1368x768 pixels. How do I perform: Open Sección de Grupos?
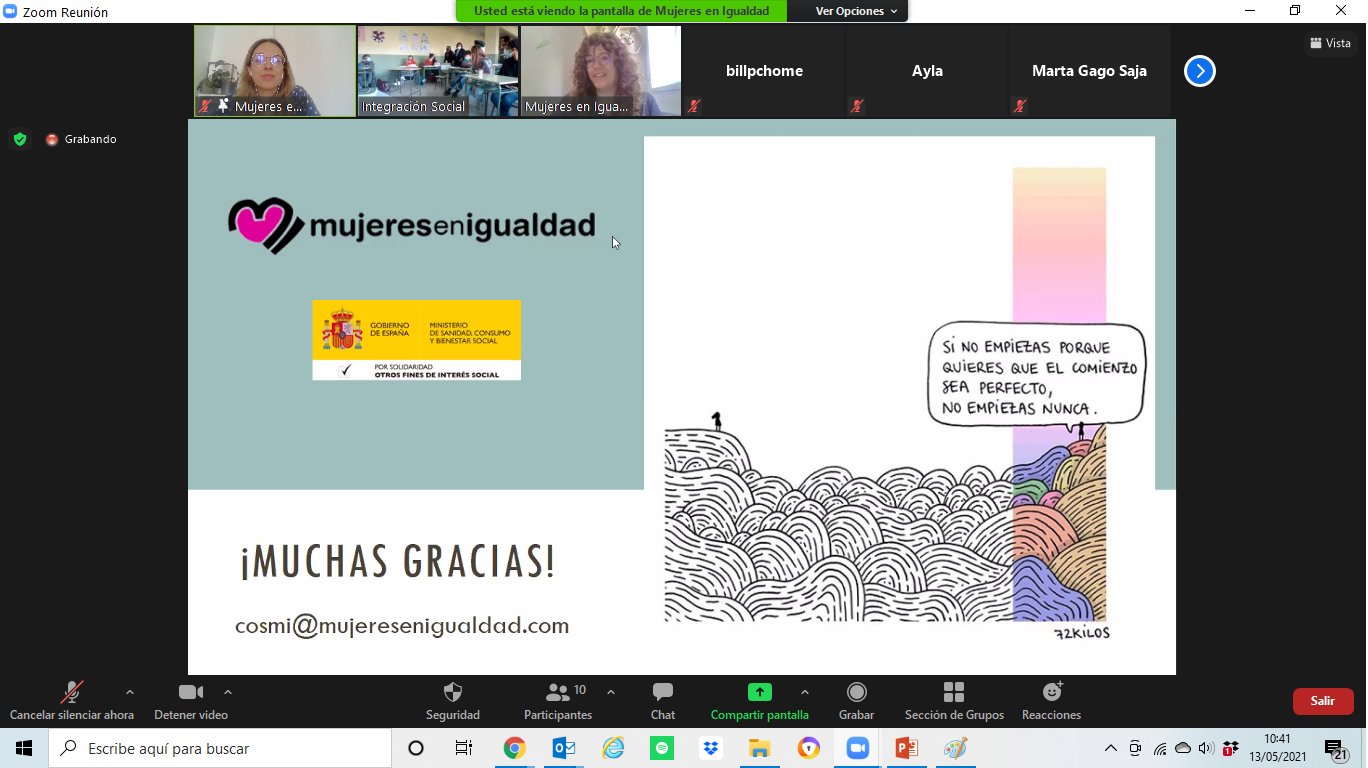click(954, 701)
